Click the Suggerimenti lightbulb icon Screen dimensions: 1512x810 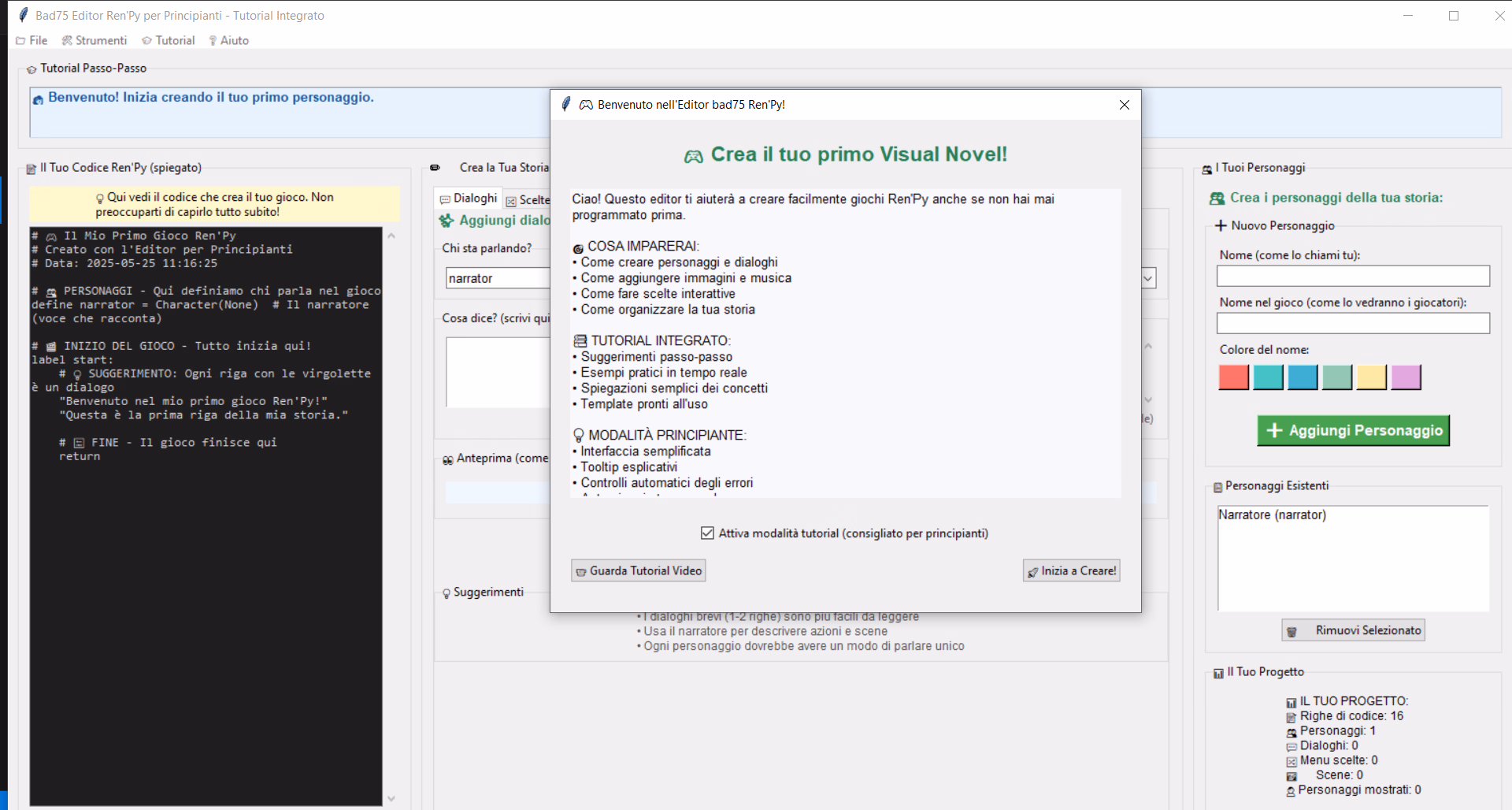447,593
